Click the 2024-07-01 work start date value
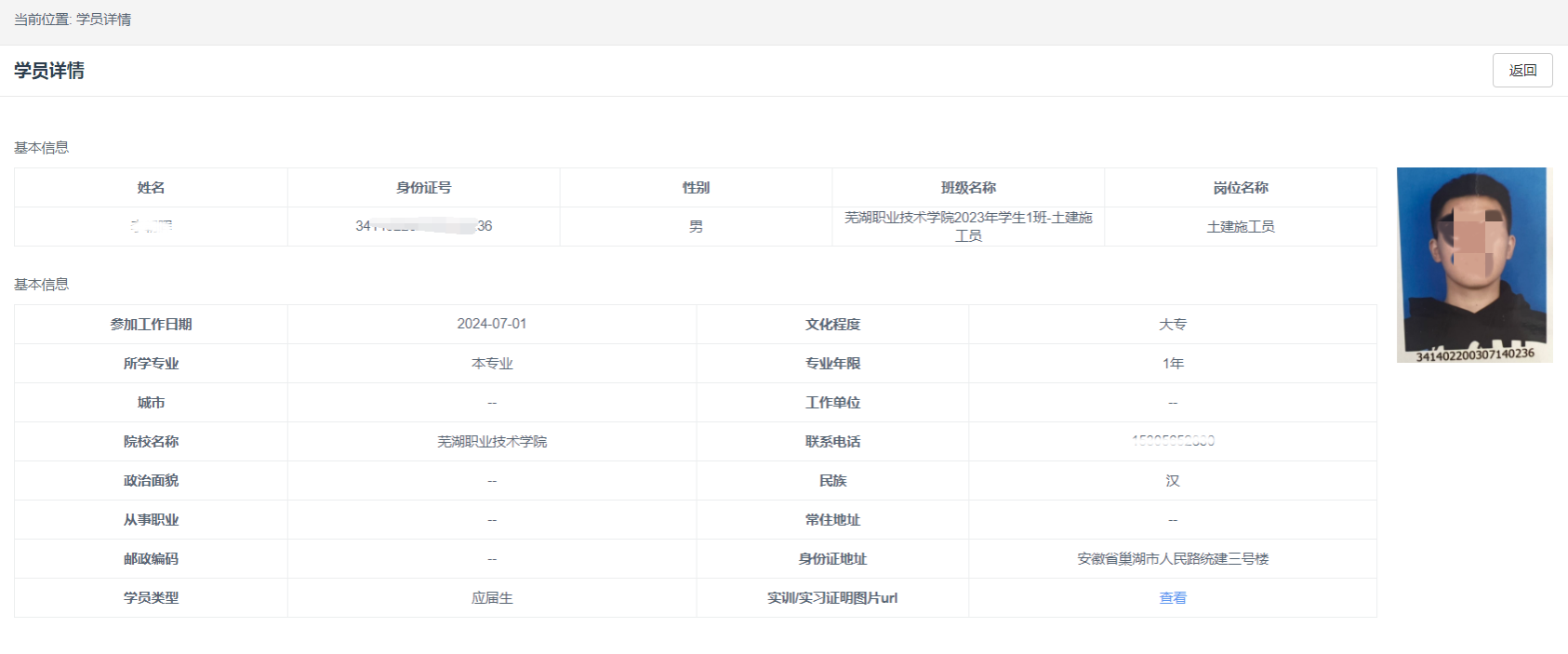This screenshot has height=654, width=1568. pos(491,324)
